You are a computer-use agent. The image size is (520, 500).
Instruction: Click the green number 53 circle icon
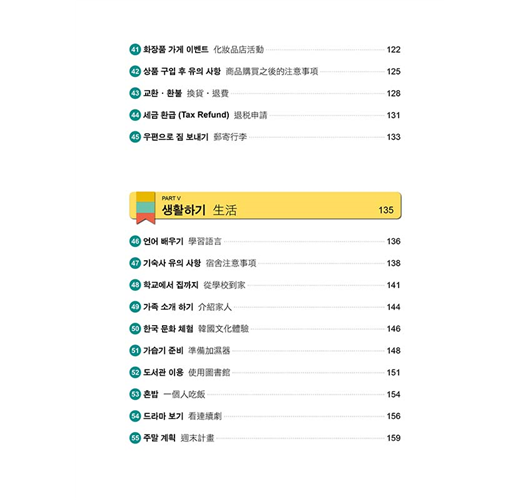point(135,394)
